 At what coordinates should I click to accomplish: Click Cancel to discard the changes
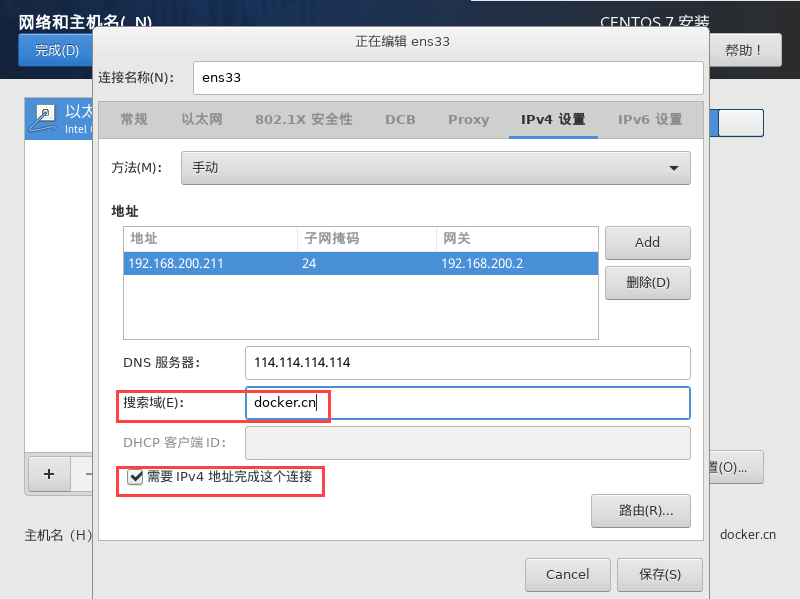click(567, 574)
